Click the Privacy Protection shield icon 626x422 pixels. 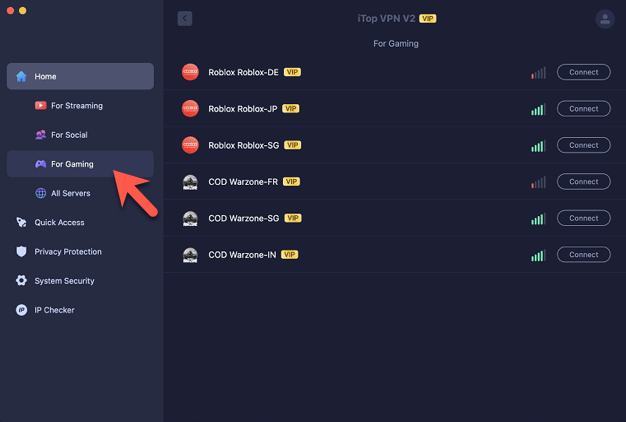click(x=21, y=252)
